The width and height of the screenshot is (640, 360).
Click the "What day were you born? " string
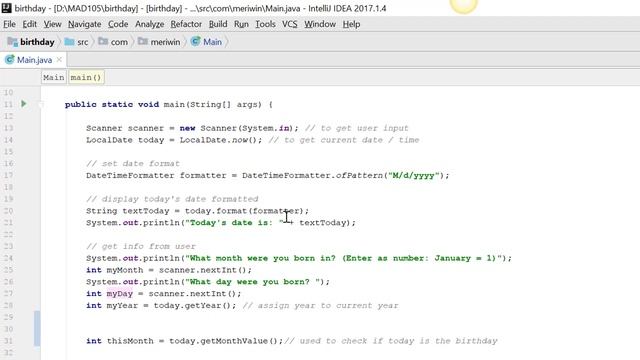point(252,282)
